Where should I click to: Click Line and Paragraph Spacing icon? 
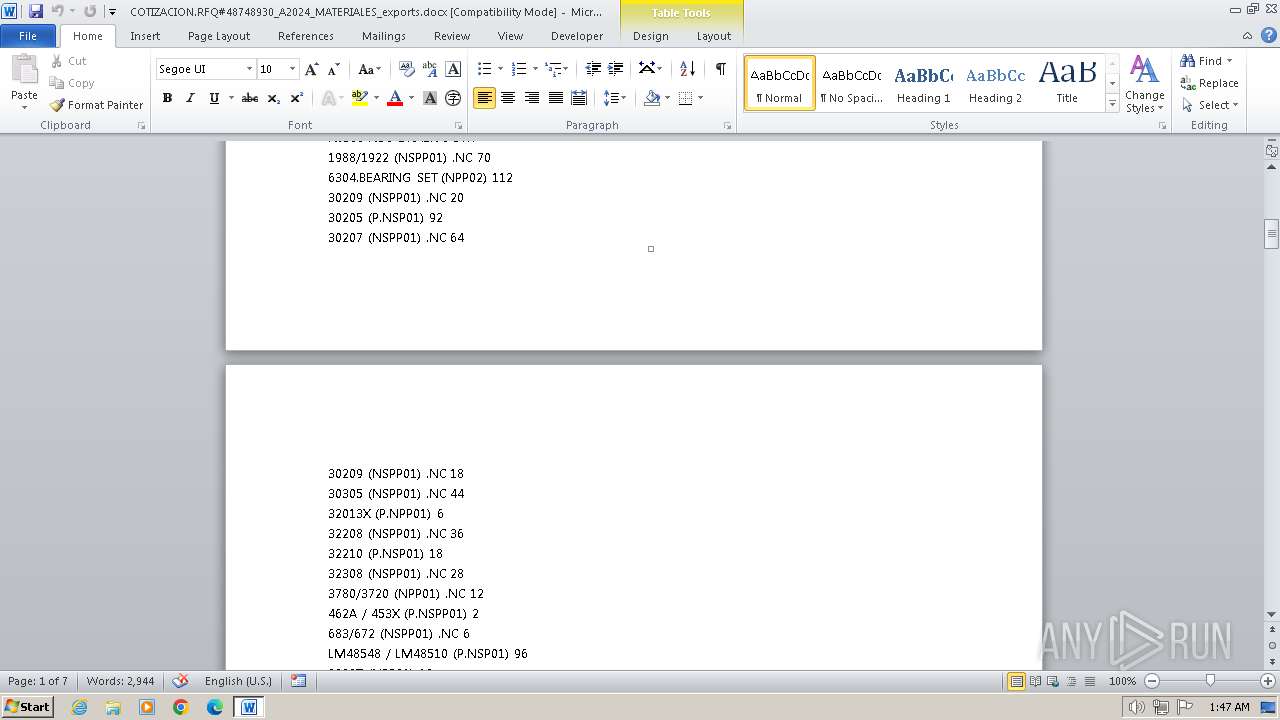610,98
